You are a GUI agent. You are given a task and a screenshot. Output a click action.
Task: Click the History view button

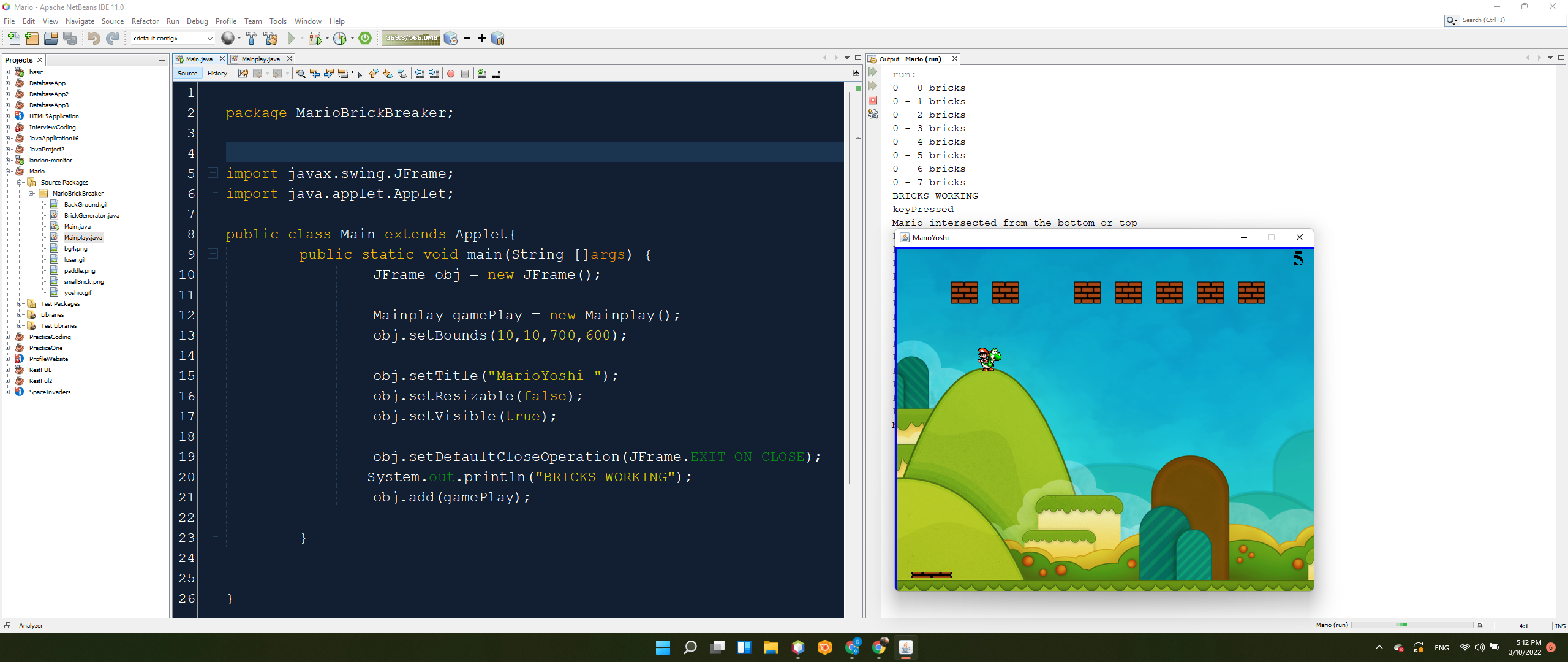[x=217, y=74]
